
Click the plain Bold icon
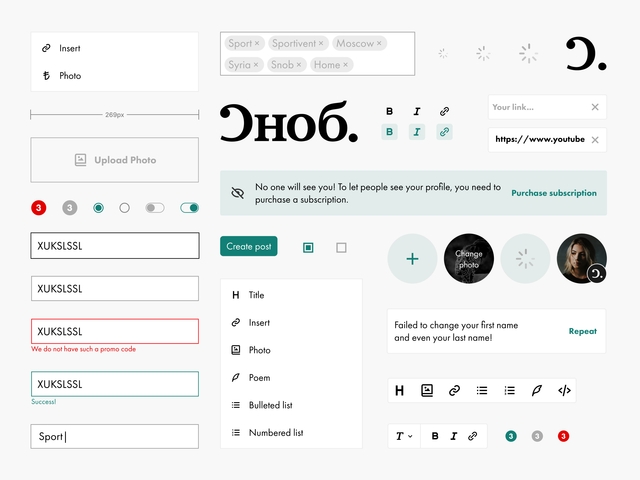coord(389,111)
